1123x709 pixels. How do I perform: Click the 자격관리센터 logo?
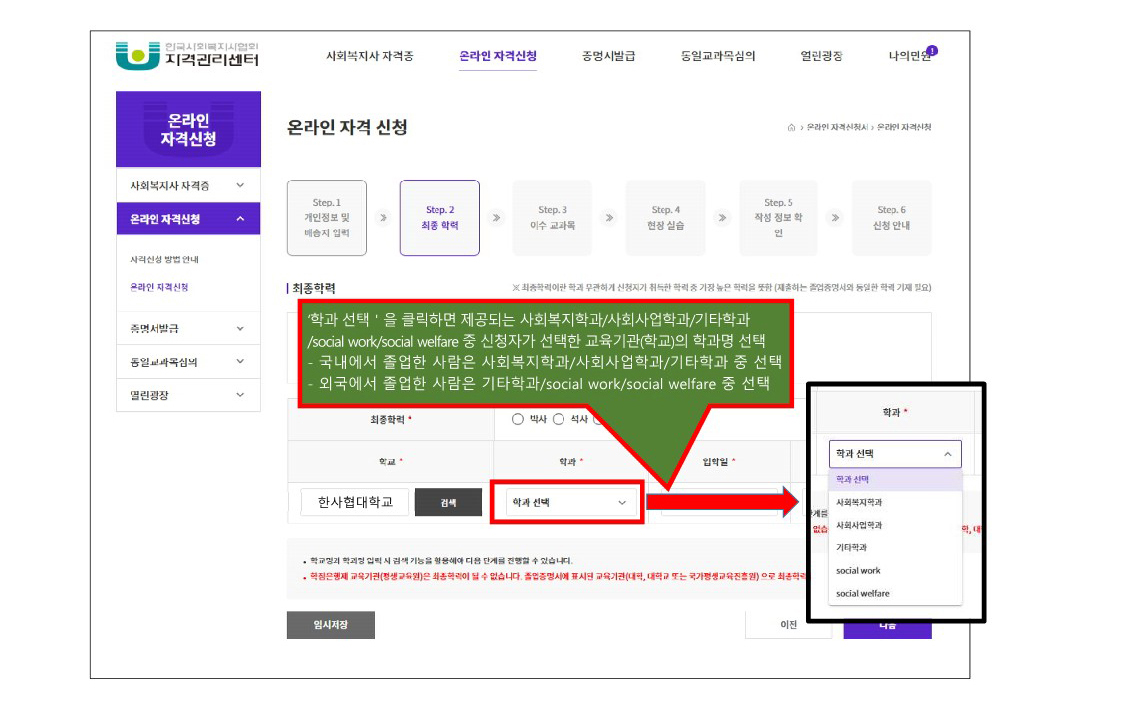pos(187,55)
